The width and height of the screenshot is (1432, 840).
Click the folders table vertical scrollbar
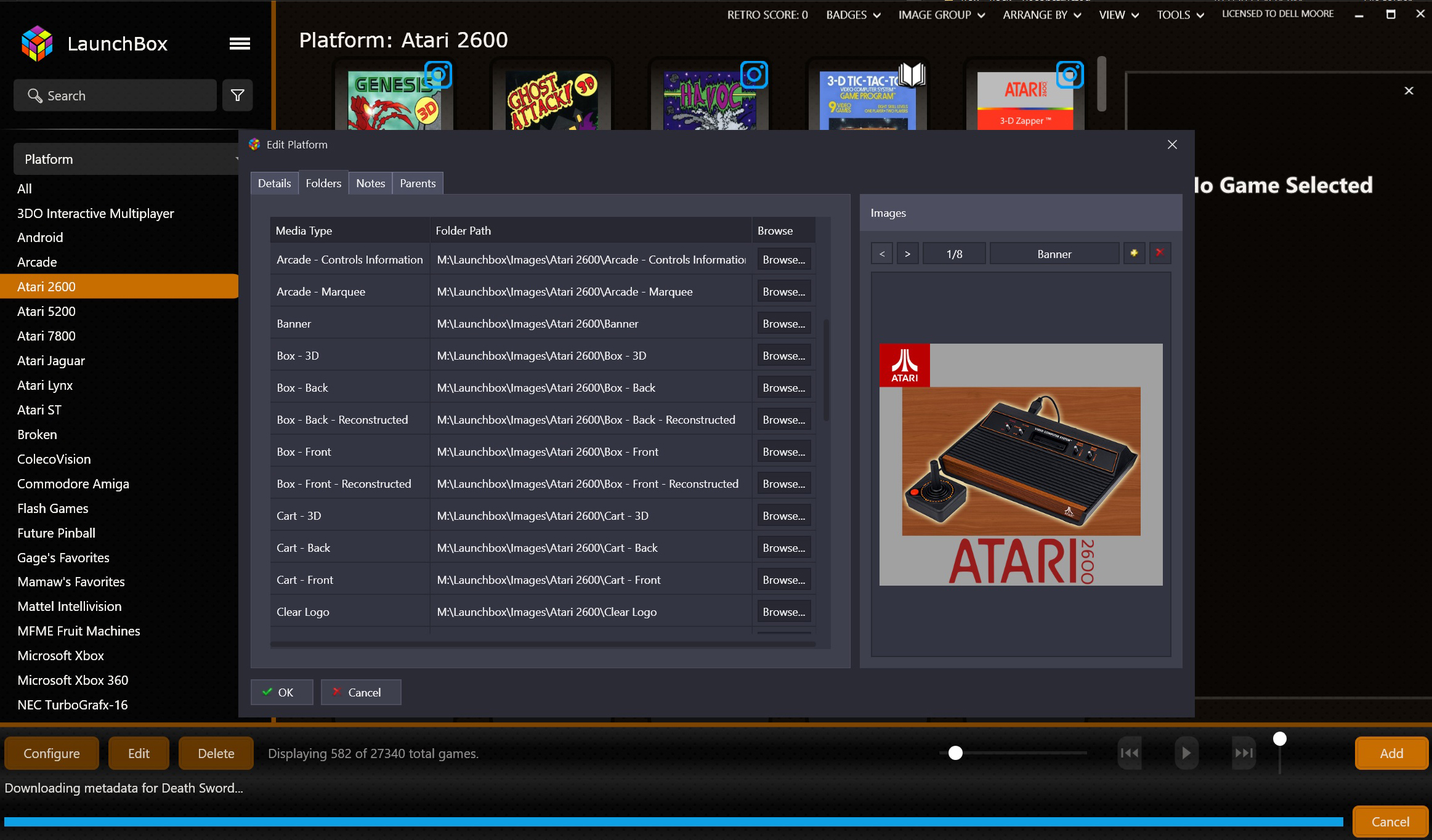tap(826, 370)
